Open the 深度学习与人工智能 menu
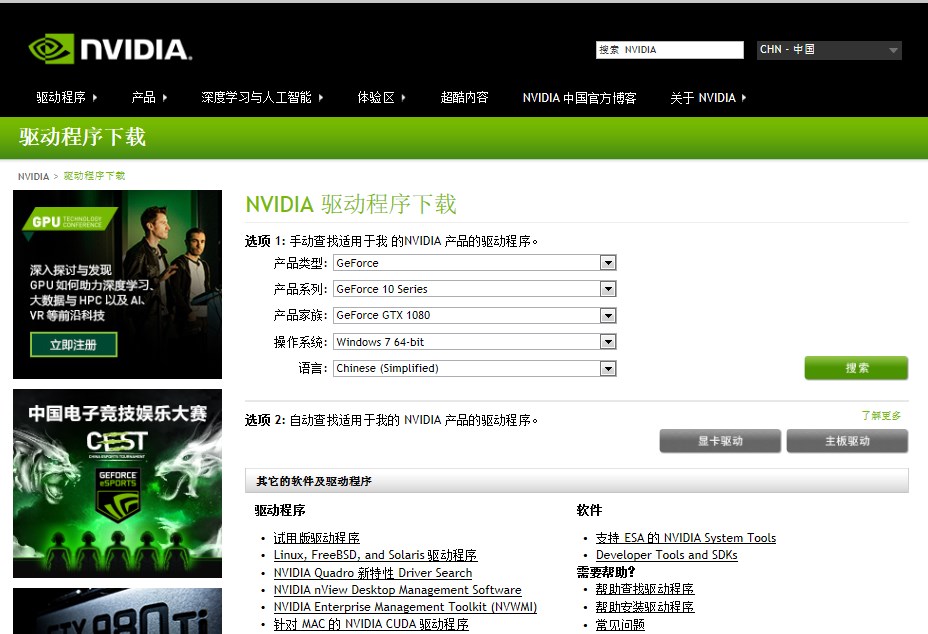928x634 pixels. [262, 98]
